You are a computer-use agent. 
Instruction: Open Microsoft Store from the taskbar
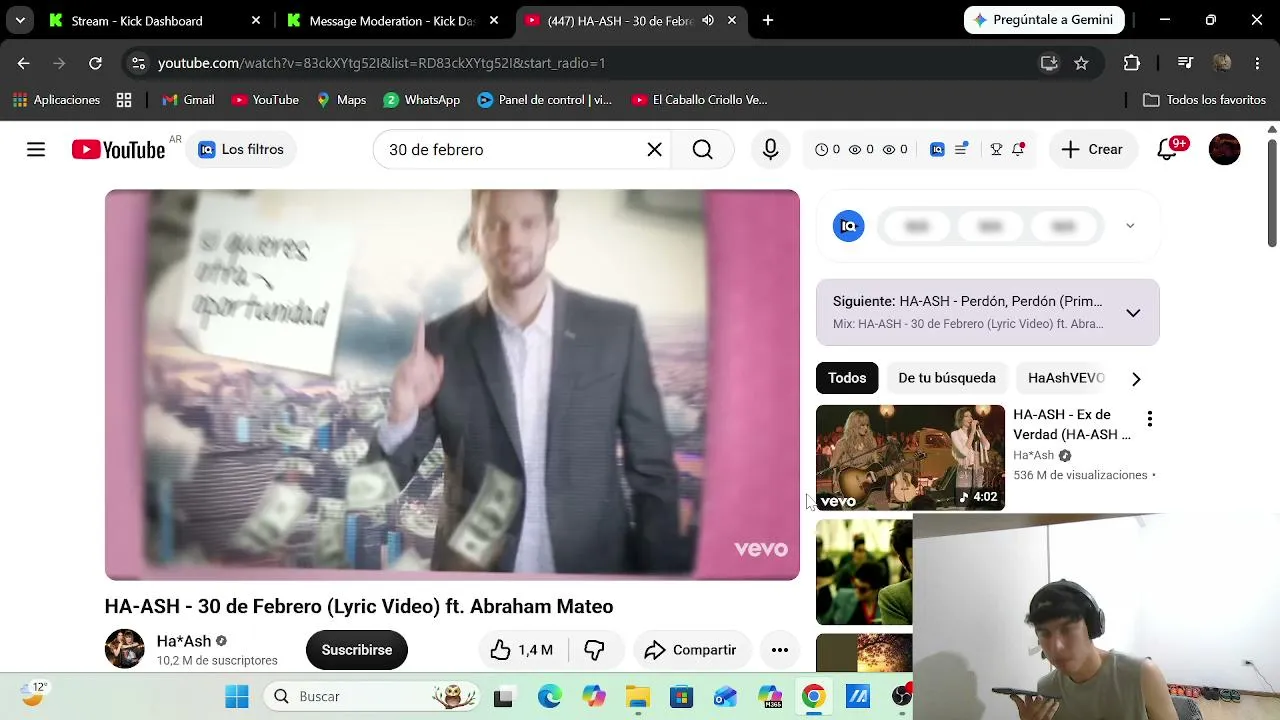(x=682, y=697)
